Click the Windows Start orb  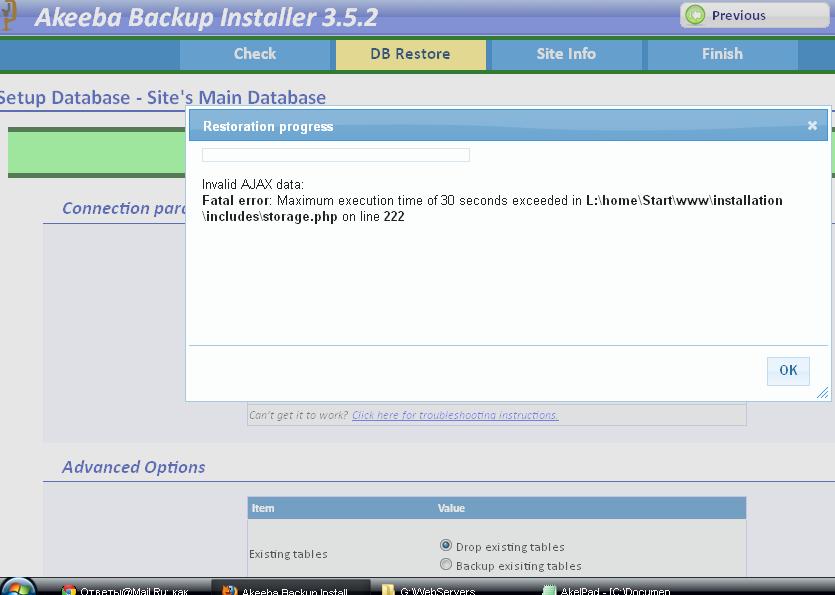tap(19, 588)
